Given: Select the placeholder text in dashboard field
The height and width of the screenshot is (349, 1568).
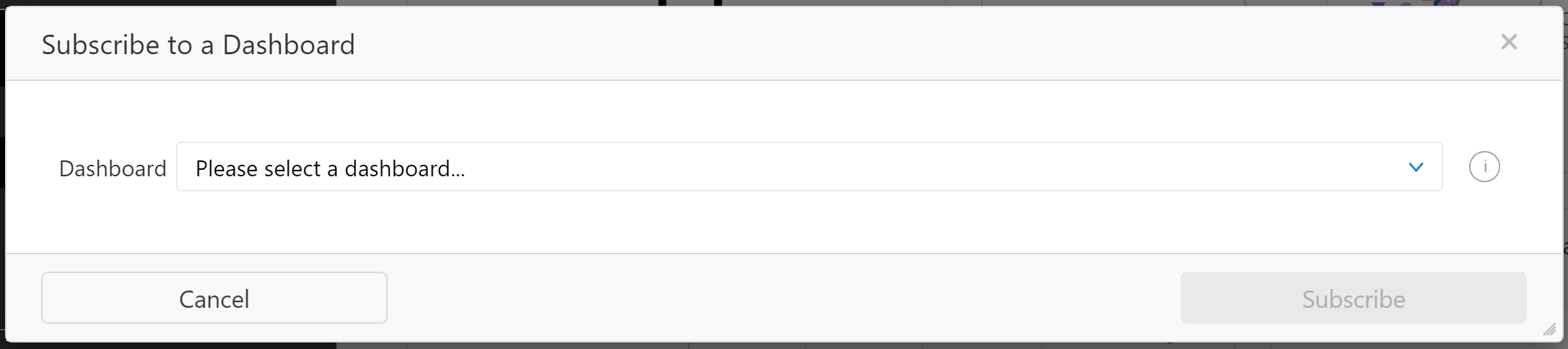Looking at the screenshot, I should (330, 168).
